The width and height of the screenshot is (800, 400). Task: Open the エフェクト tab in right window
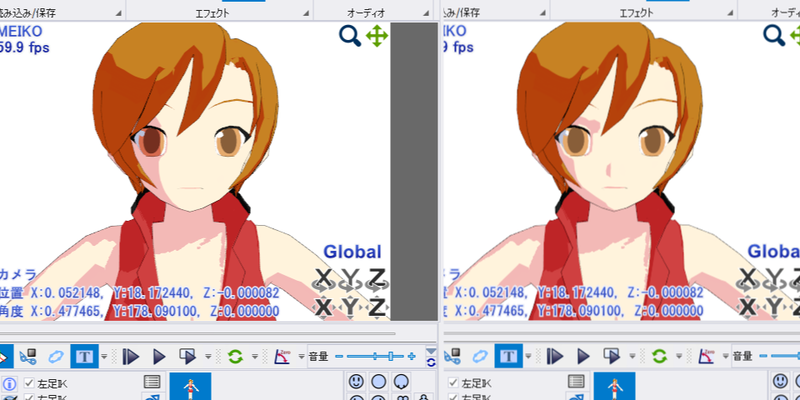pyautogui.click(x=636, y=13)
